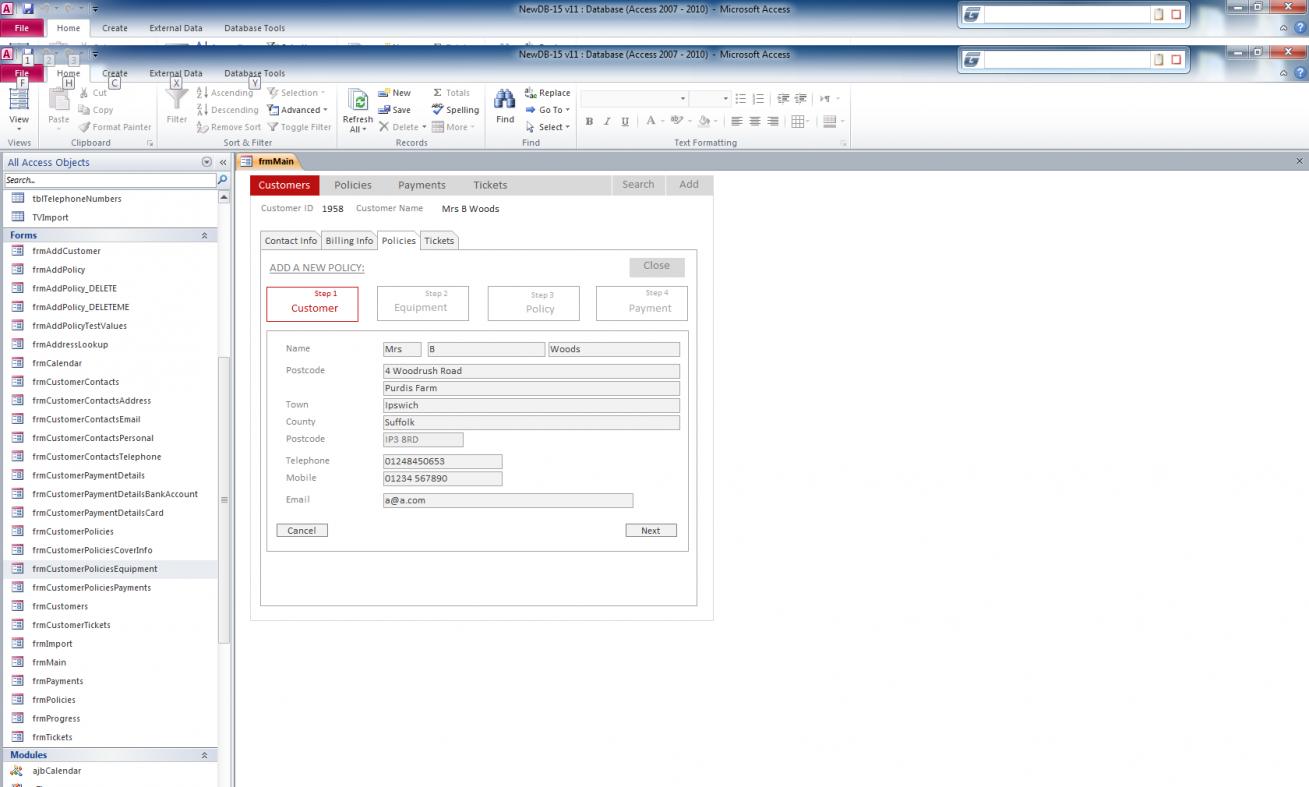Click the module icon next to ajbCalendar
The image size is (1309, 787).
coord(17,771)
